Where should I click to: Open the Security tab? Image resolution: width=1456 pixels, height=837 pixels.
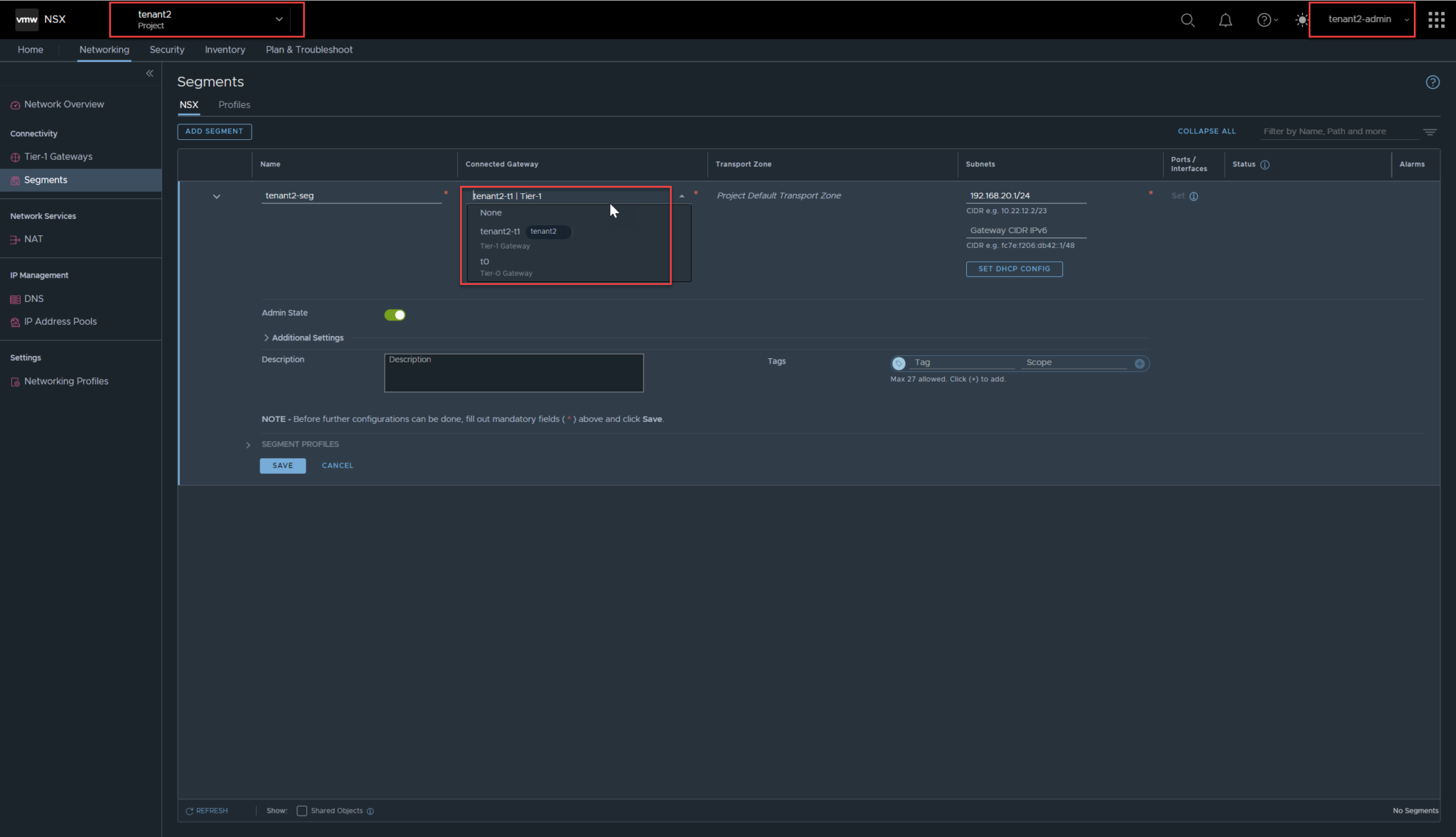pos(167,50)
